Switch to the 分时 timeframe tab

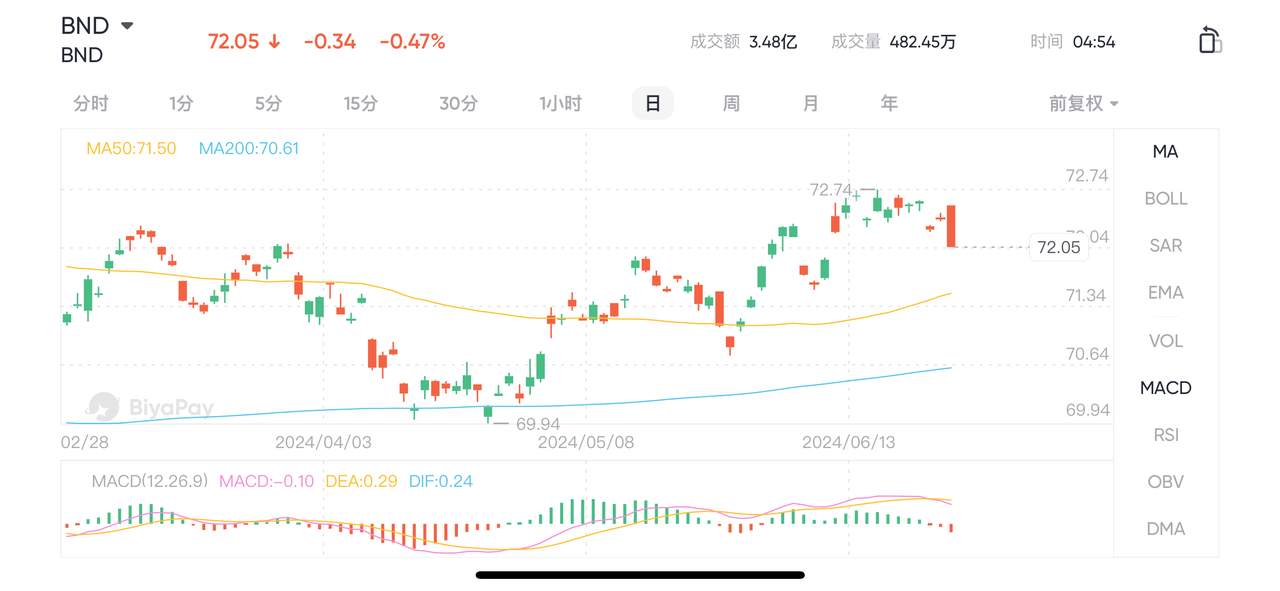click(x=91, y=103)
